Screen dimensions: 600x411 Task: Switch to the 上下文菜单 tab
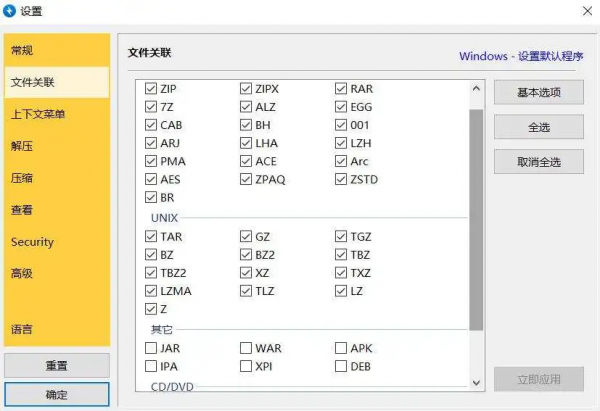coord(57,114)
